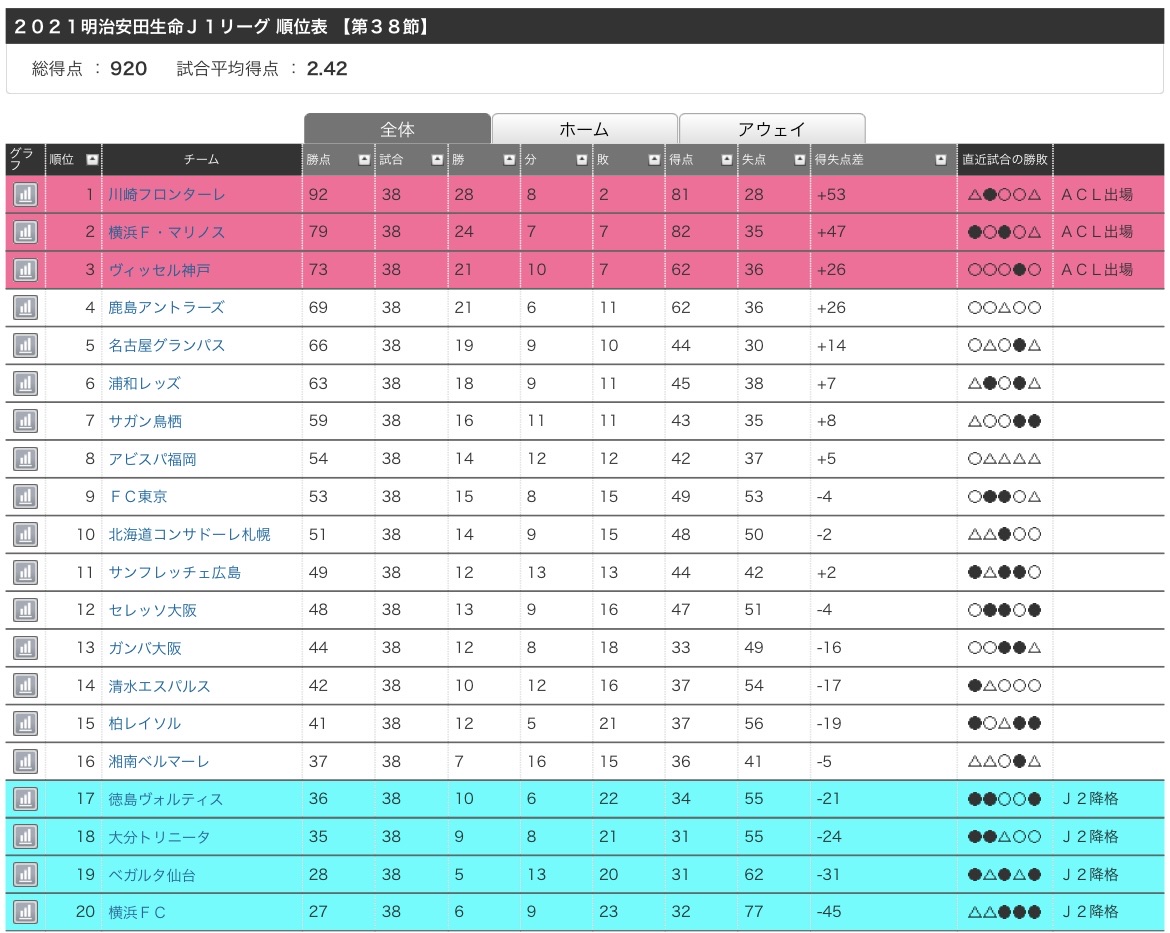
Task: Sort table by 勝 column arrow
Action: [x=510, y=160]
